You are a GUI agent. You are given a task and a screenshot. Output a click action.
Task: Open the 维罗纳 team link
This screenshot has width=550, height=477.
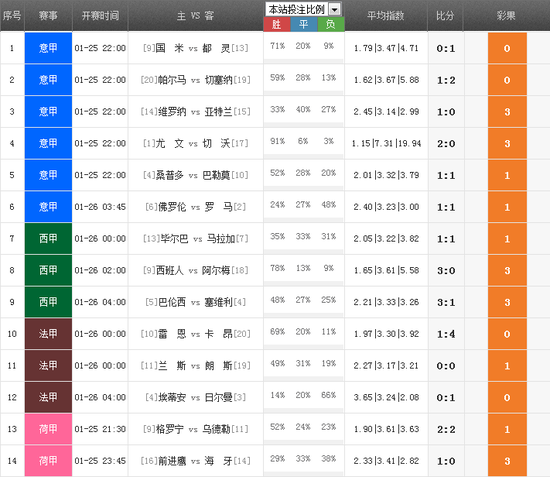tap(172, 112)
